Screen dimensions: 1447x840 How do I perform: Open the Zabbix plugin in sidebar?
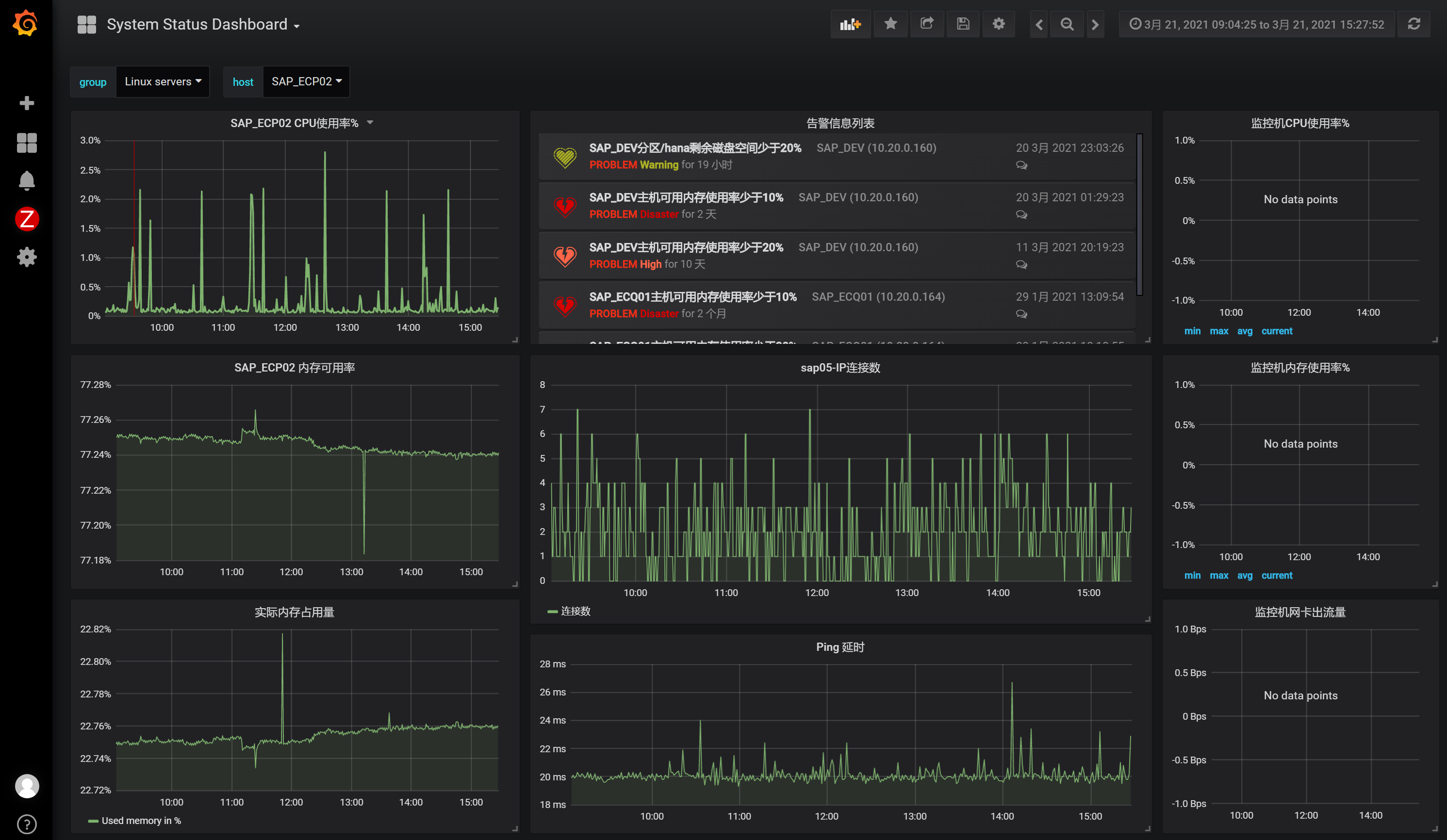26,219
